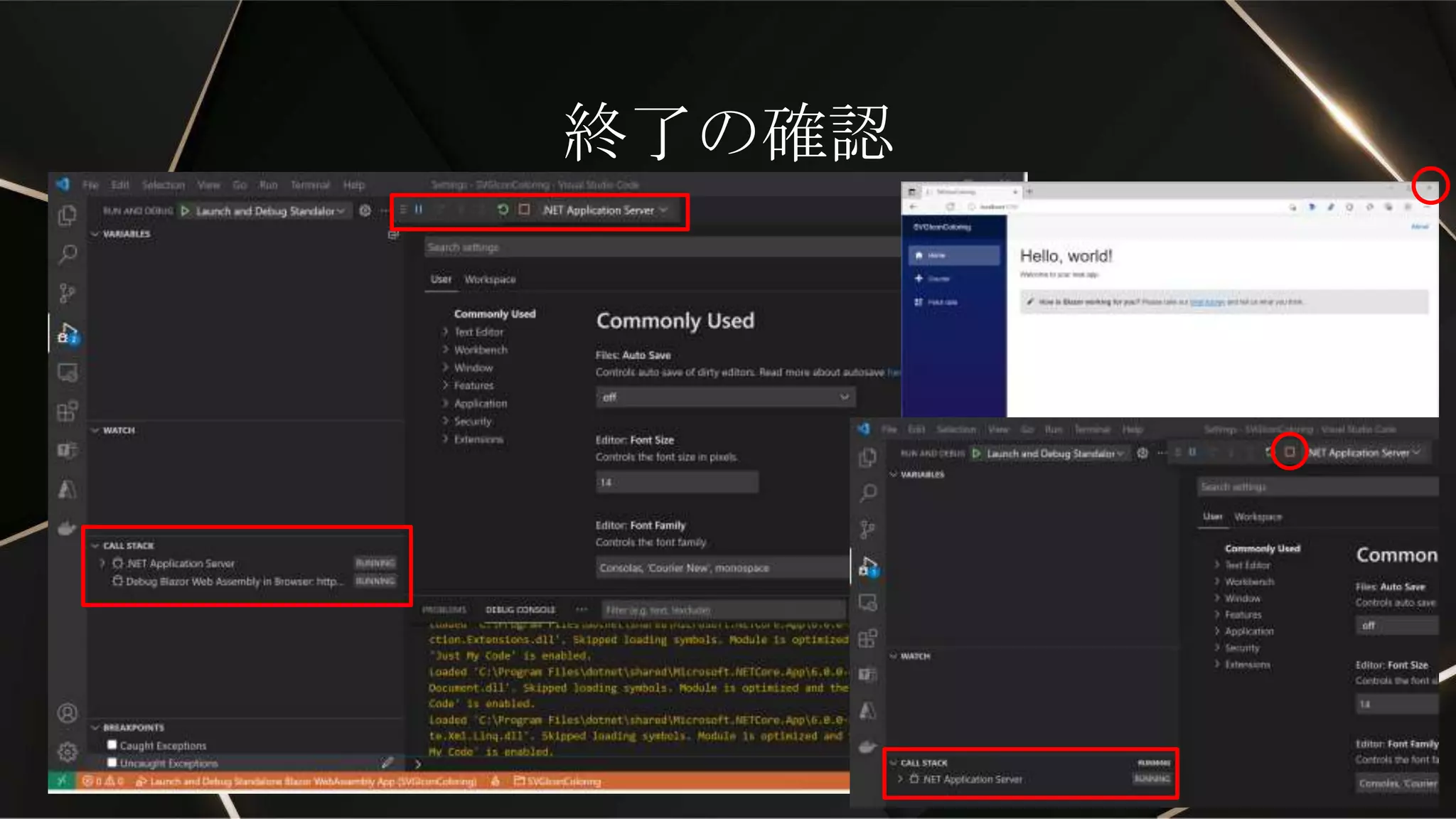Pause the debug session from debug toolbar

point(419,210)
